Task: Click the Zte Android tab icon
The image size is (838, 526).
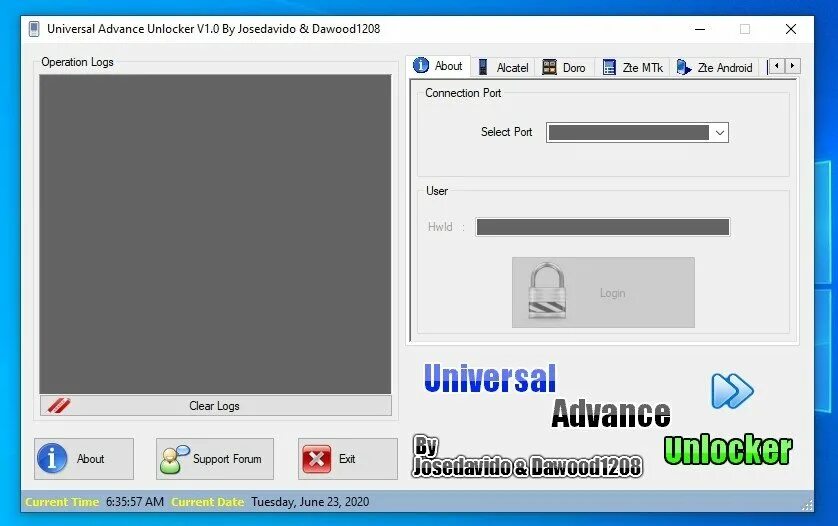Action: (684, 67)
